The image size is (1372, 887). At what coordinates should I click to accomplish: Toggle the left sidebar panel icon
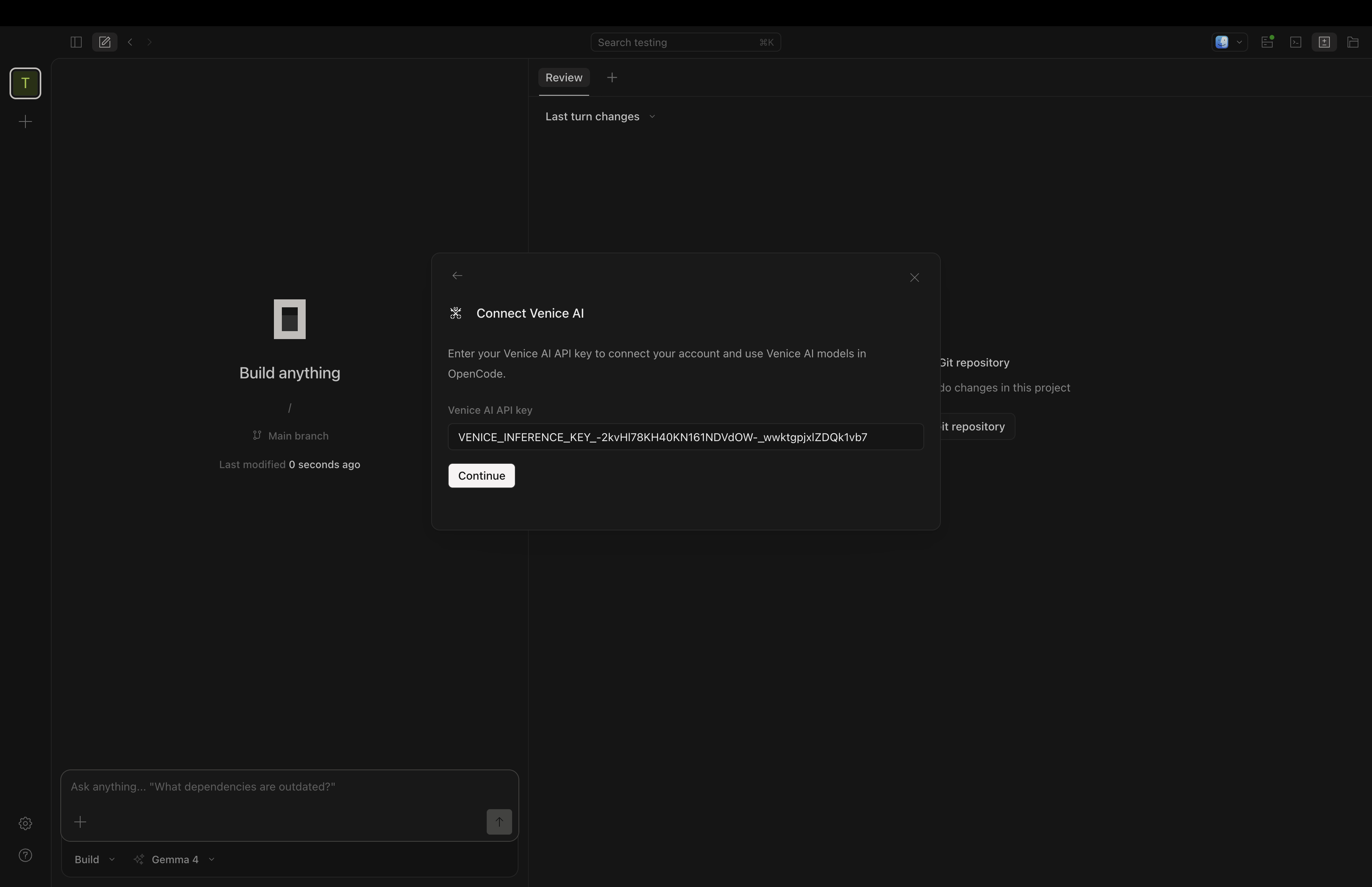tap(76, 42)
